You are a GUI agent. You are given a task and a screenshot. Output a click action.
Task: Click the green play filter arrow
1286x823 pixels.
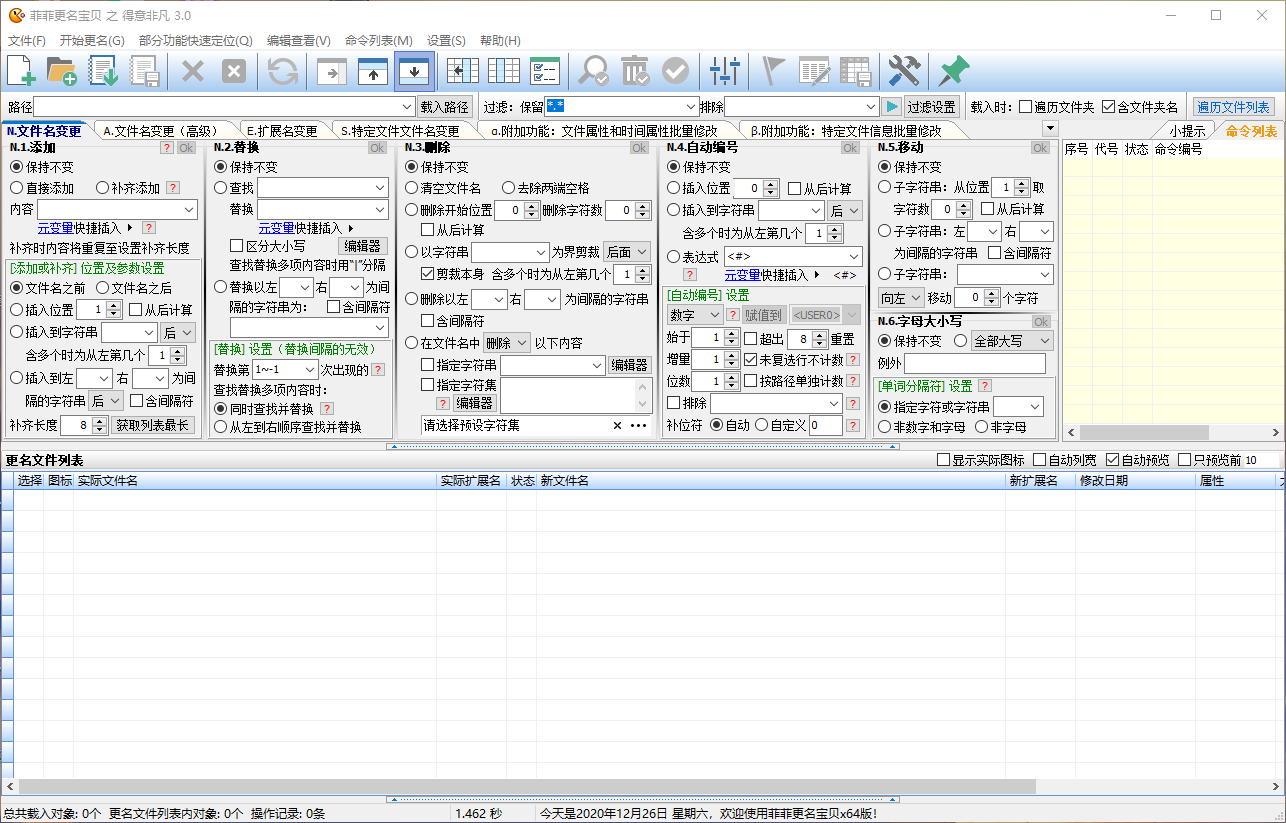tap(892, 107)
